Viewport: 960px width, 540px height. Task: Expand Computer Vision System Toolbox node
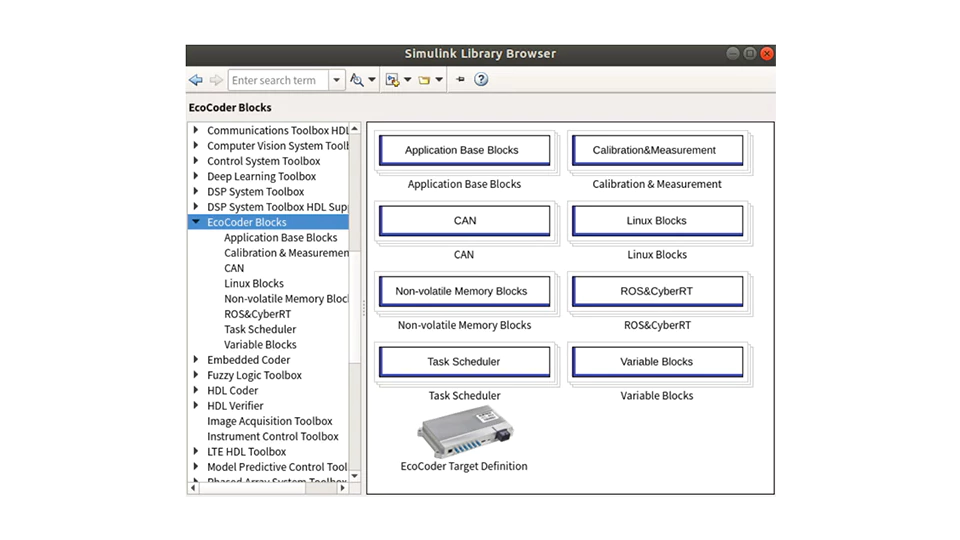(196, 145)
